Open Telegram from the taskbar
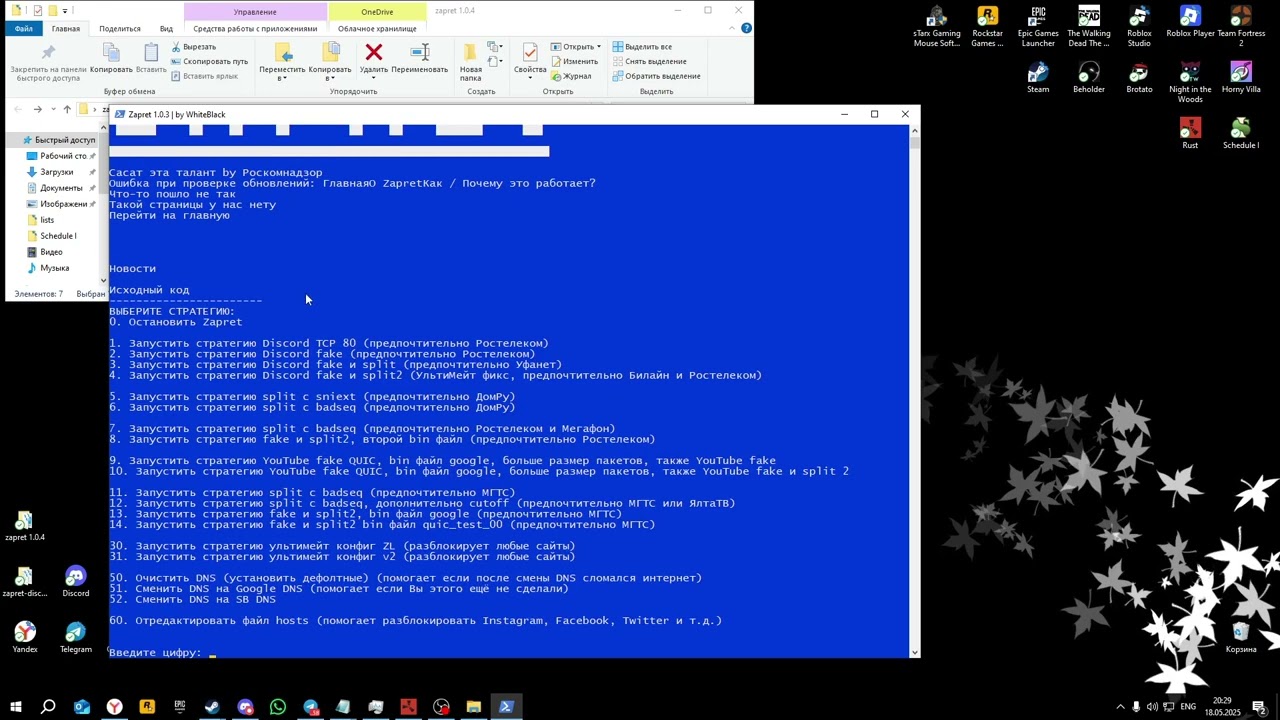Image resolution: width=1280 pixels, height=720 pixels. (x=311, y=707)
